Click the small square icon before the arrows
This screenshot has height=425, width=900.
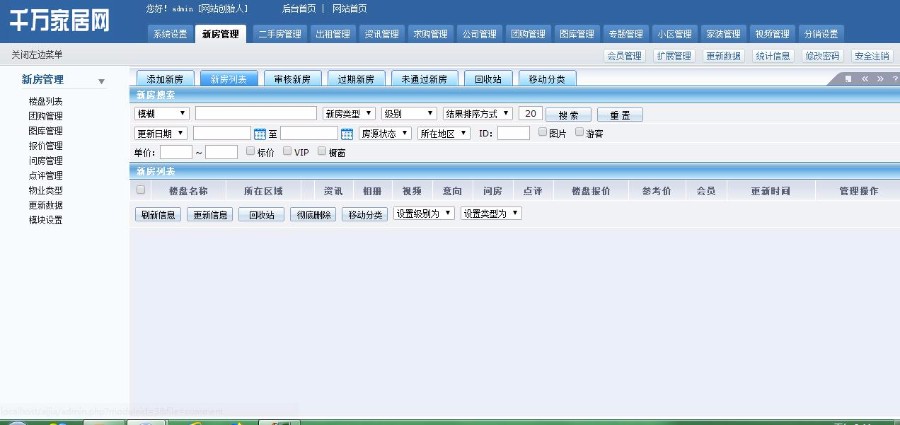coord(848,79)
